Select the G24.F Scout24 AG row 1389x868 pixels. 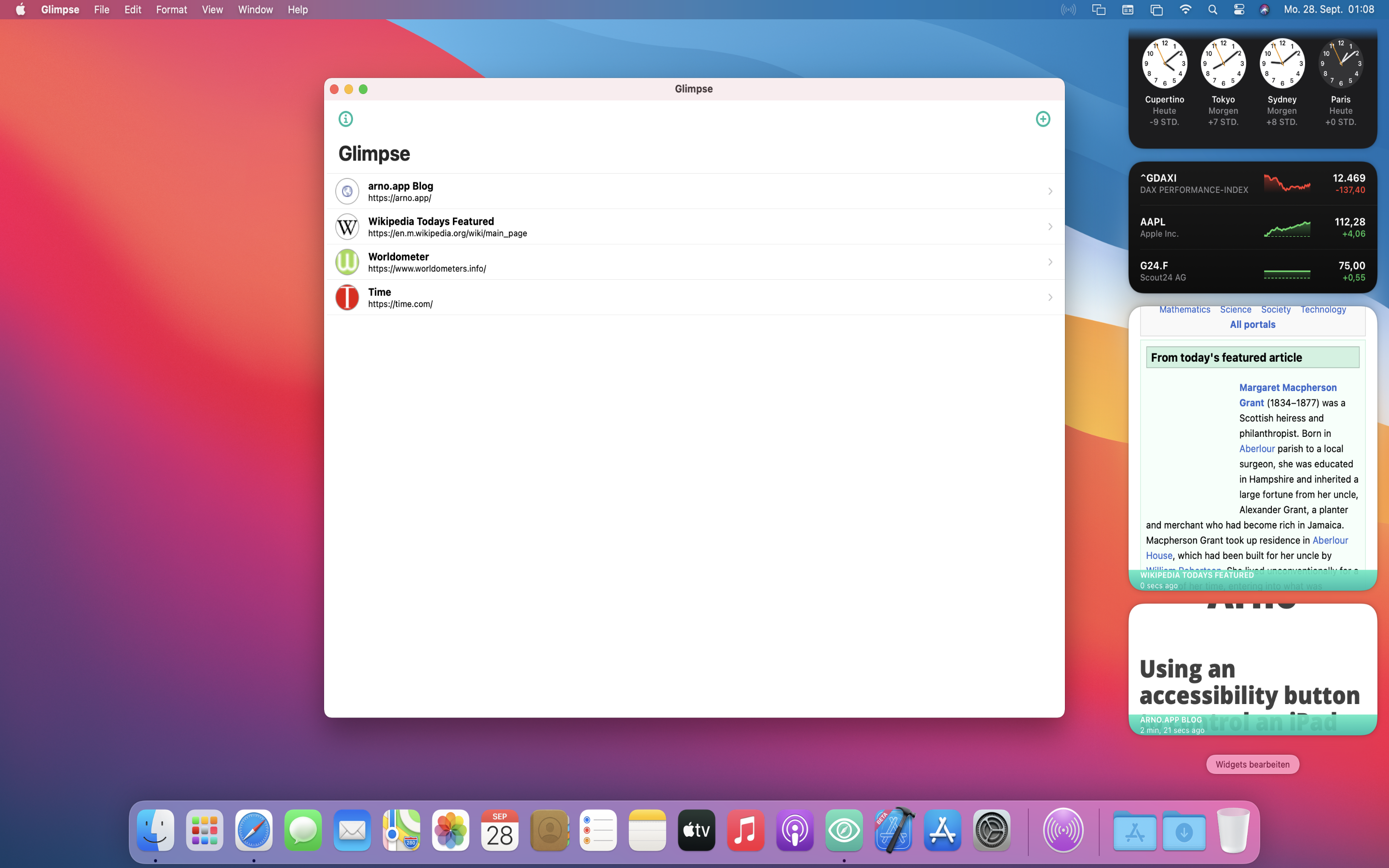pos(1253,271)
